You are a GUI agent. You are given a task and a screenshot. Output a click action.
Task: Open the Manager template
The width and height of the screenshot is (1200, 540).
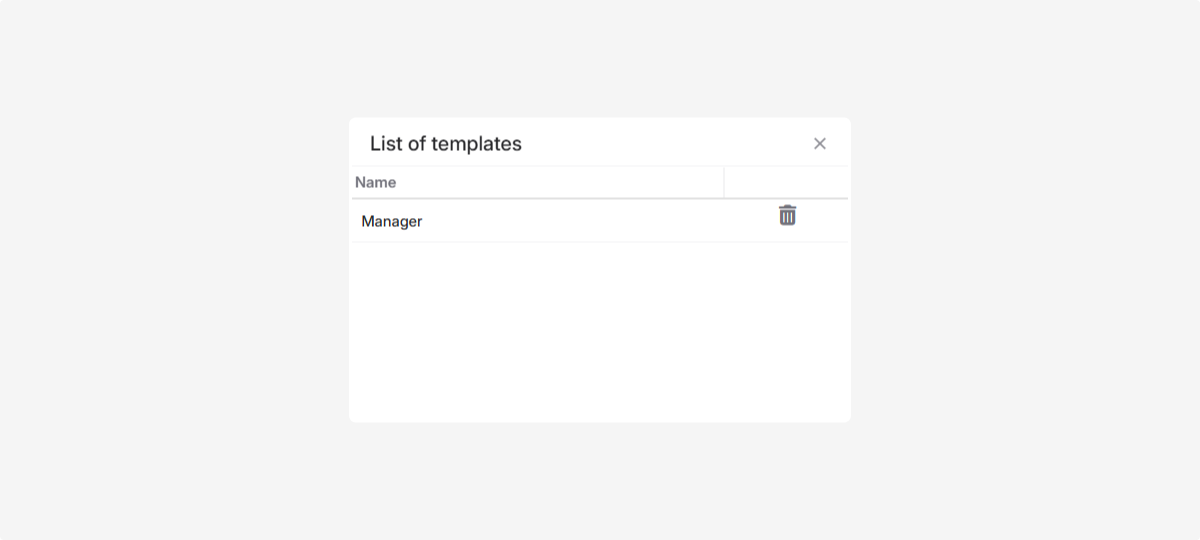coord(392,221)
